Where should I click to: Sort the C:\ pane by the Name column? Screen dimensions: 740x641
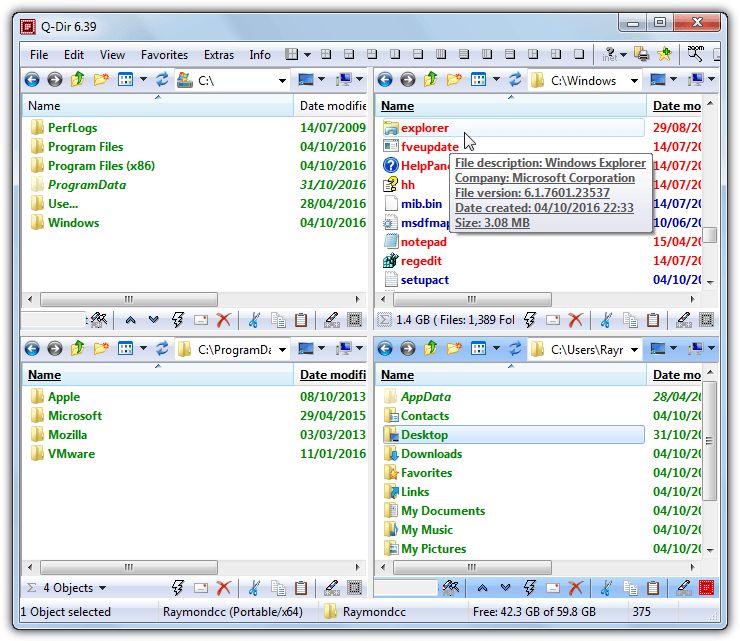158,106
